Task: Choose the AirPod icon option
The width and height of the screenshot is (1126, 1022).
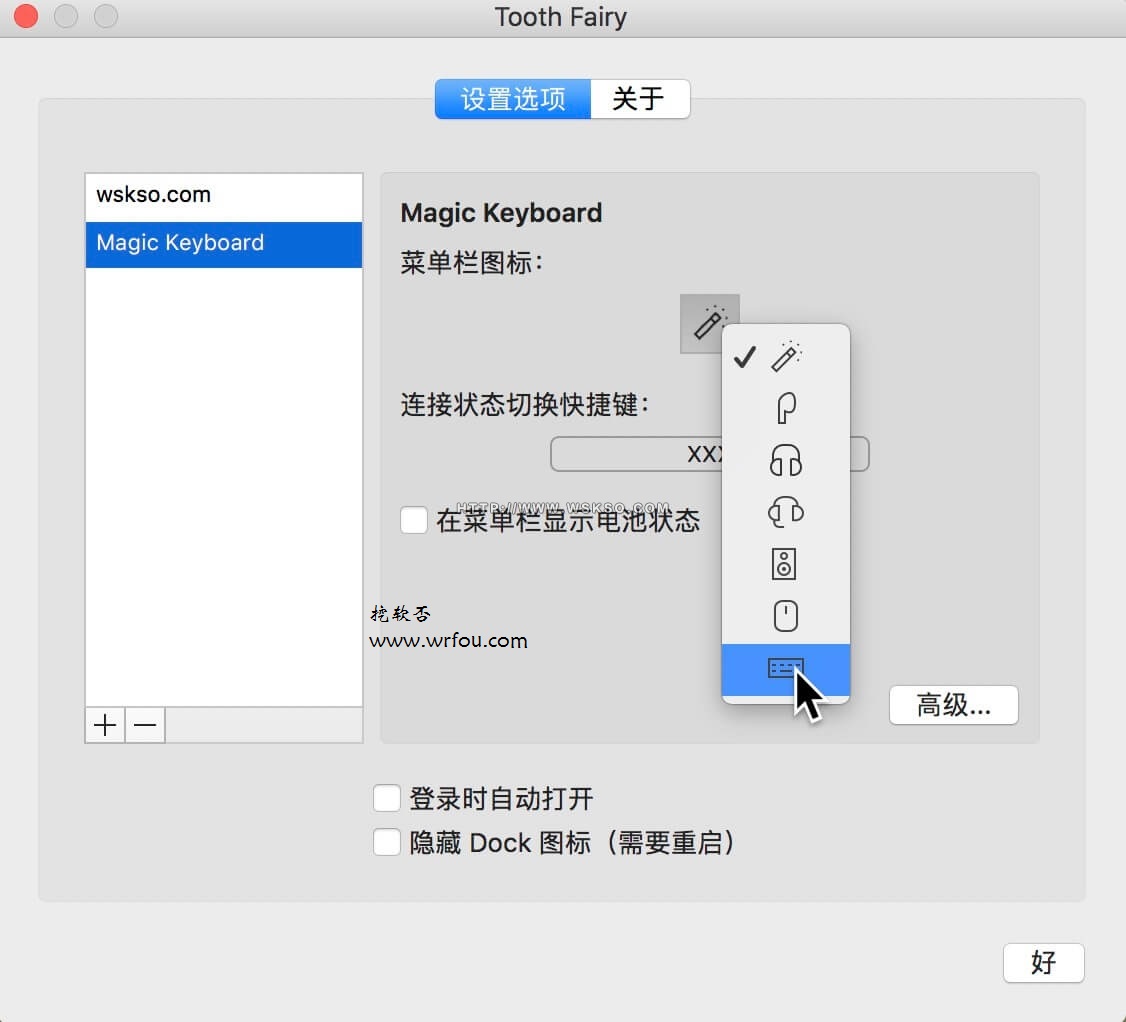Action: point(786,408)
